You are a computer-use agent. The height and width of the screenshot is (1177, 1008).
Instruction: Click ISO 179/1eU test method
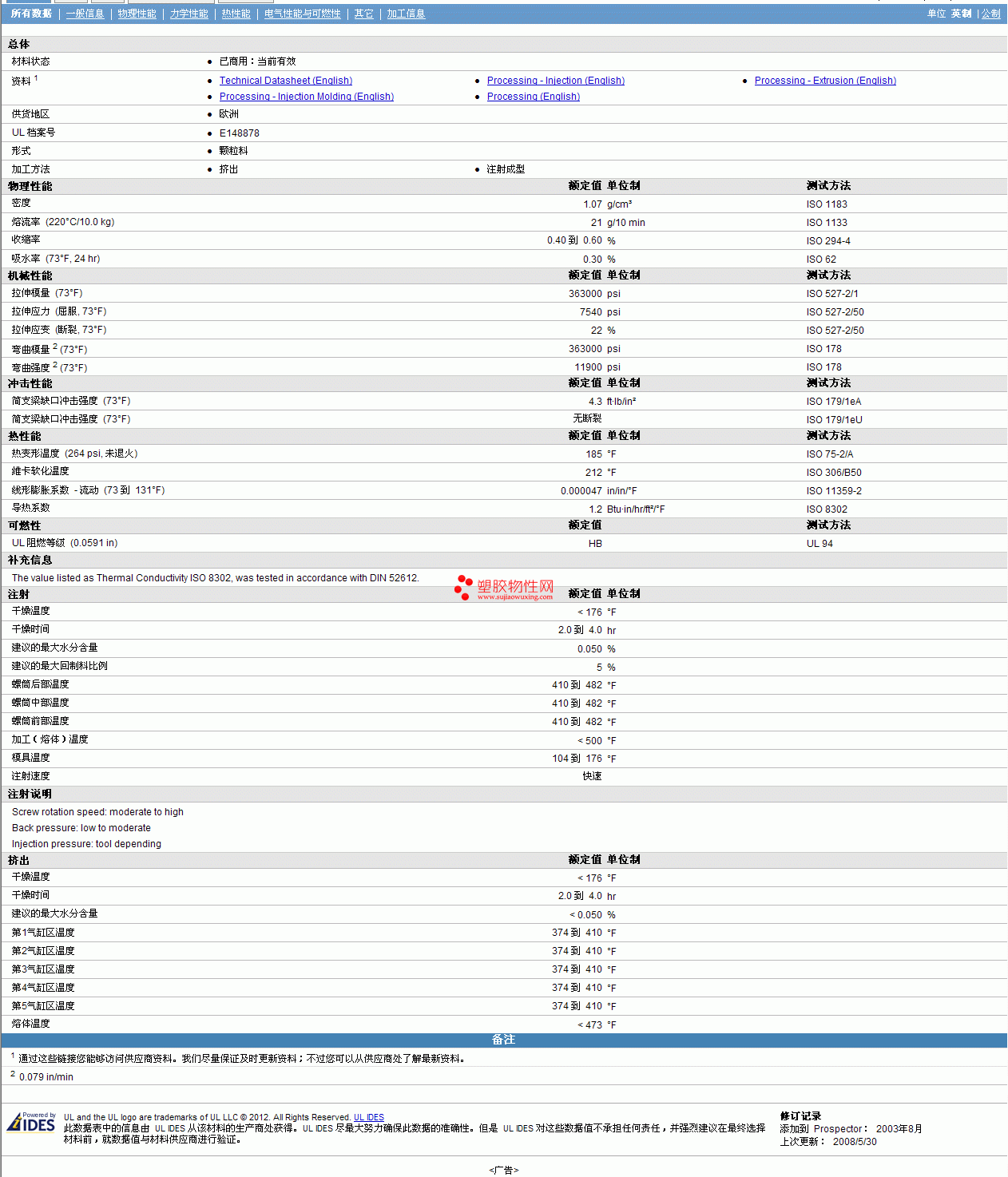click(834, 420)
